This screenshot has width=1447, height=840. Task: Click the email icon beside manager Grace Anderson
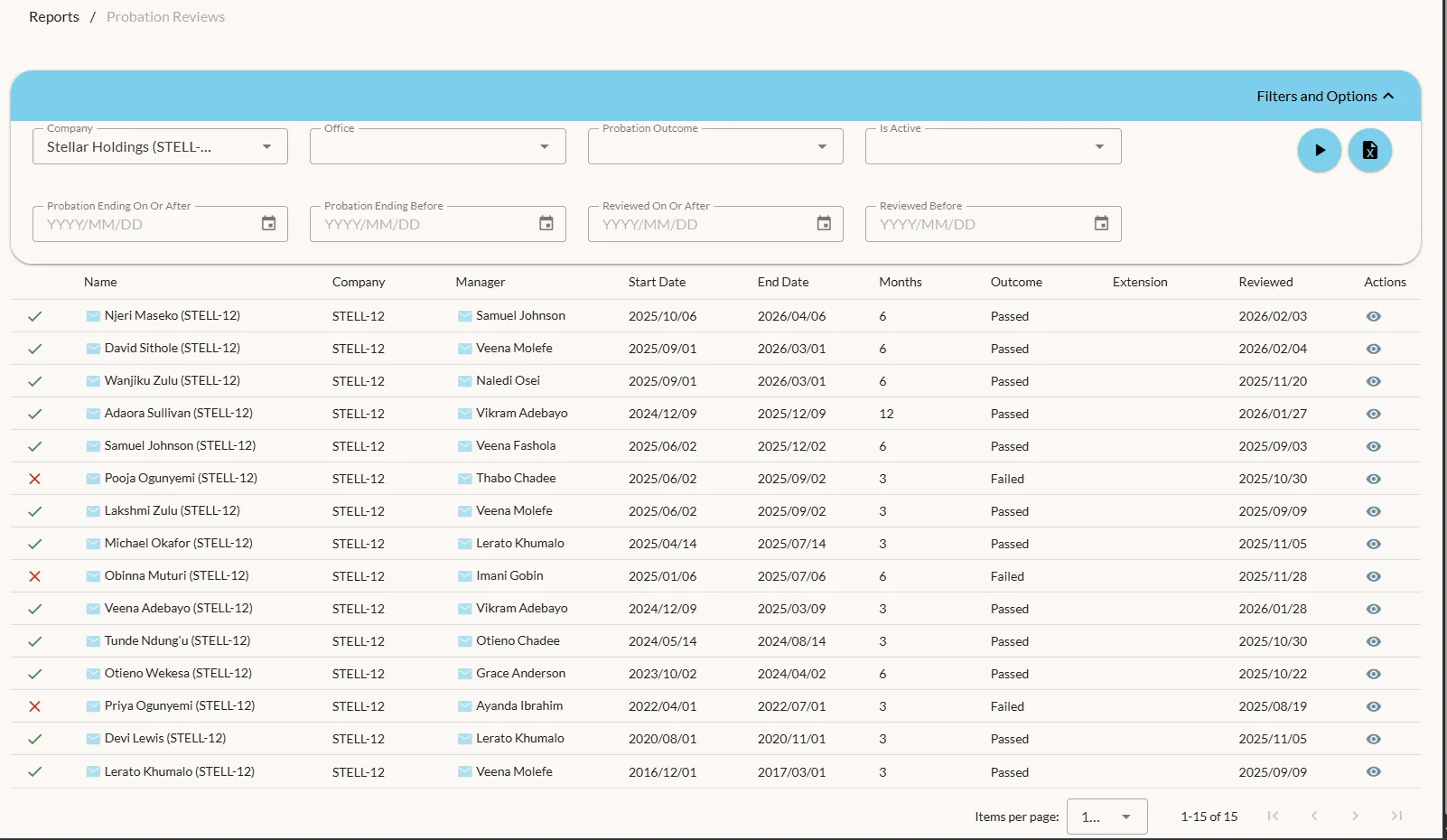pyautogui.click(x=464, y=674)
